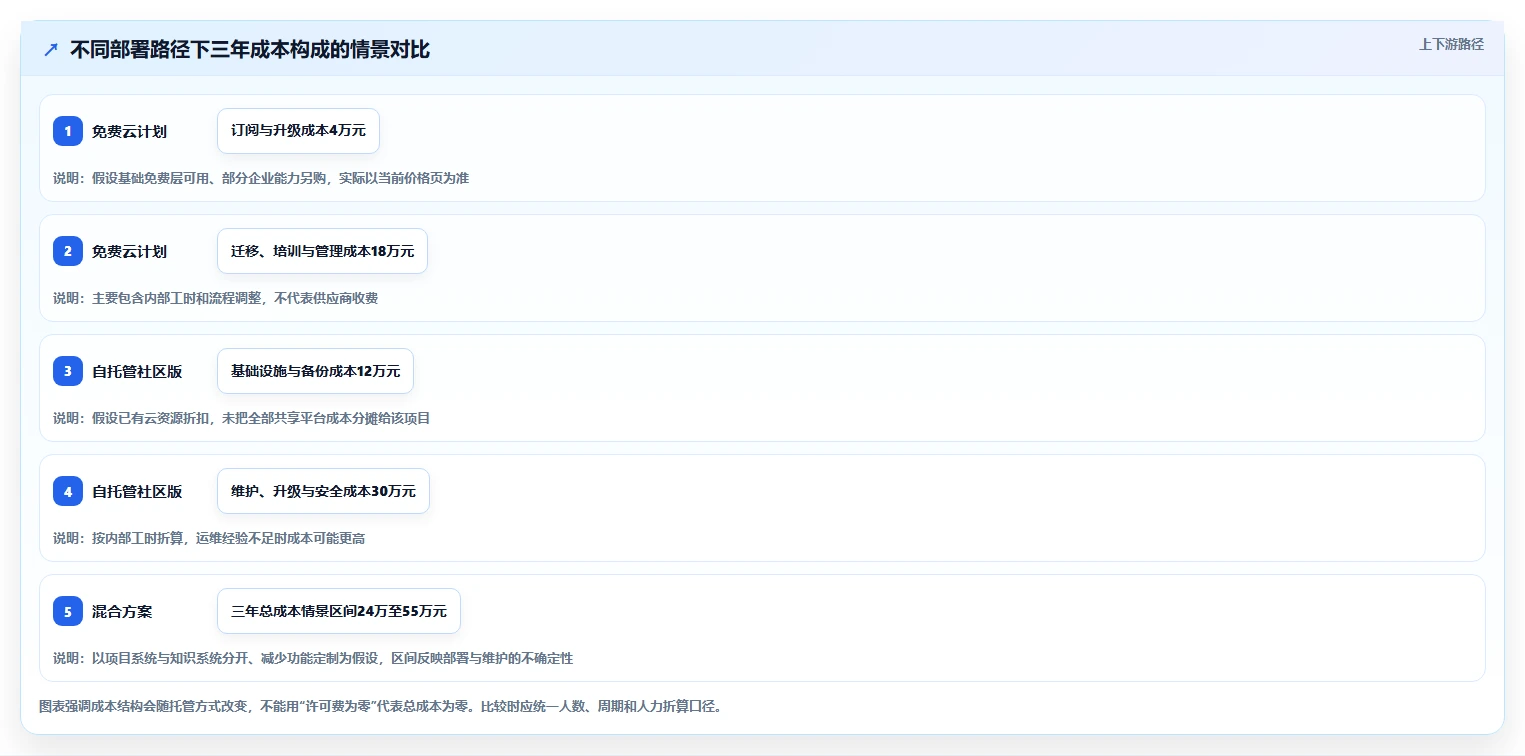Screen dimensions: 1525x756
Task: Click 自托管社区版 label in row 3
Action: point(137,371)
